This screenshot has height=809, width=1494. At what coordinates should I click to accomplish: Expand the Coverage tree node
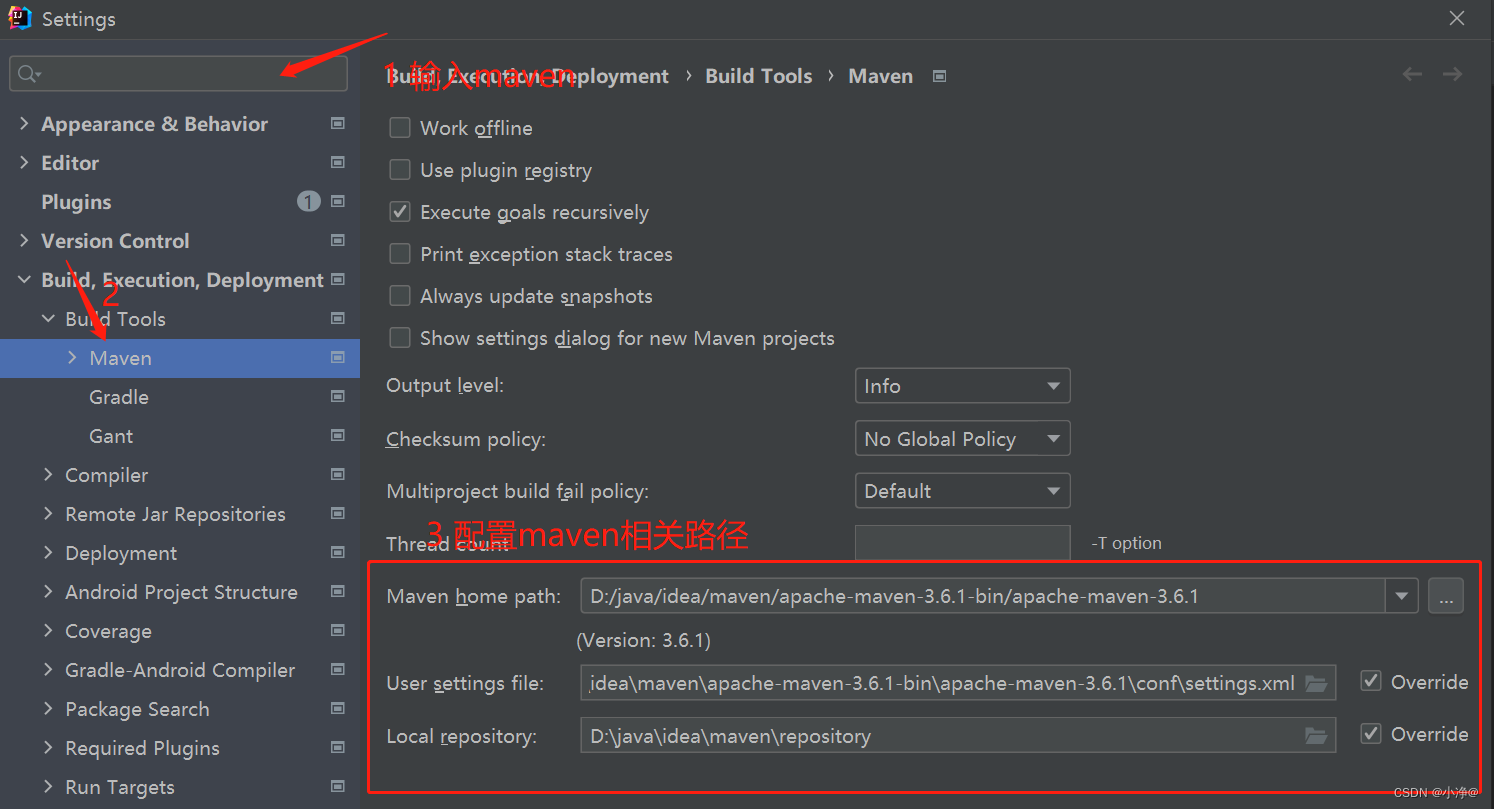coord(48,631)
